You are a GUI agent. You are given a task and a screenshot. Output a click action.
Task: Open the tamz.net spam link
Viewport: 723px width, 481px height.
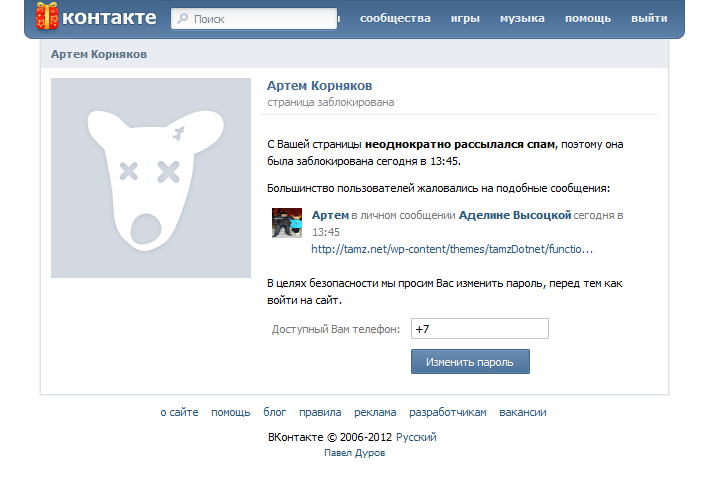tap(452, 249)
